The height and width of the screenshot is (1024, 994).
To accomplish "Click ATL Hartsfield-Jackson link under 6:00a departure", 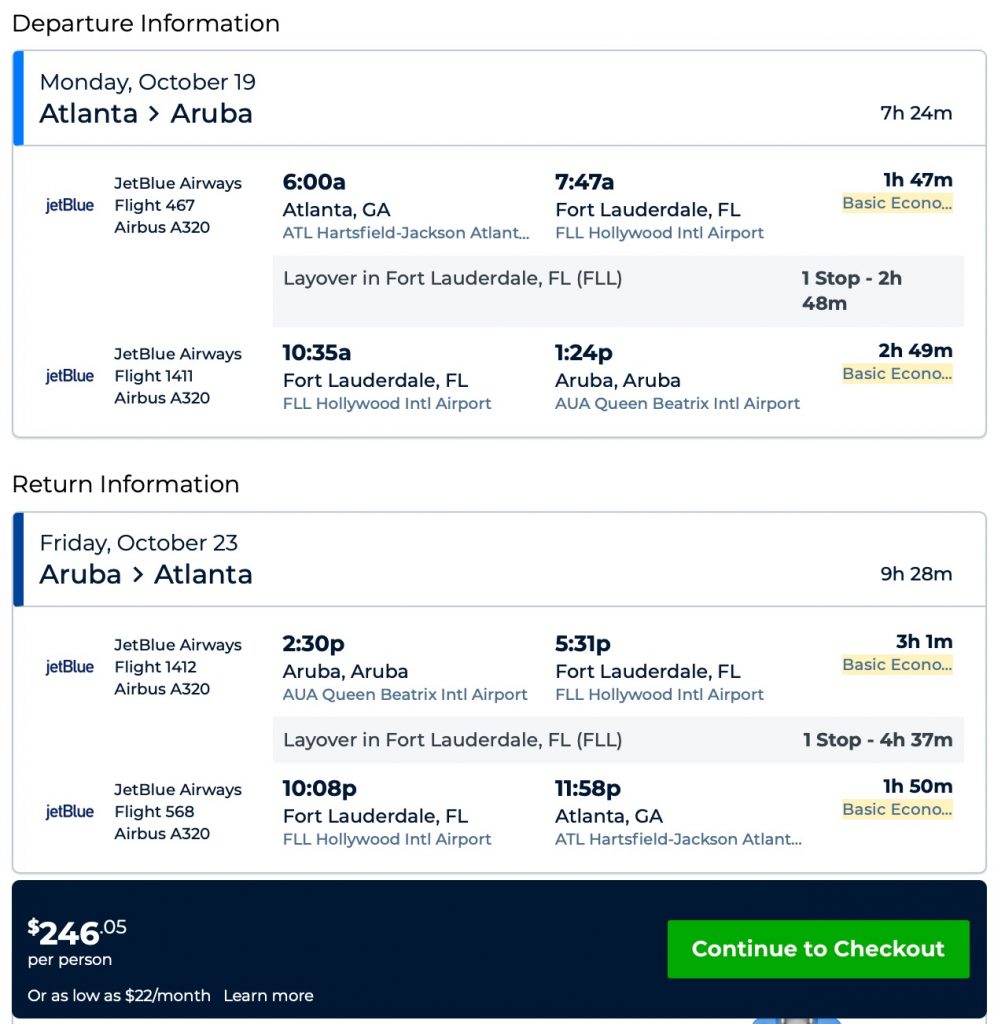I will click(x=406, y=233).
